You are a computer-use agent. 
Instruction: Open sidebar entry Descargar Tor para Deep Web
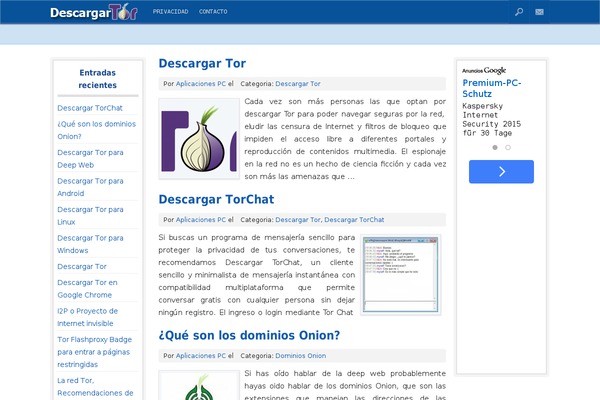click(x=90, y=158)
